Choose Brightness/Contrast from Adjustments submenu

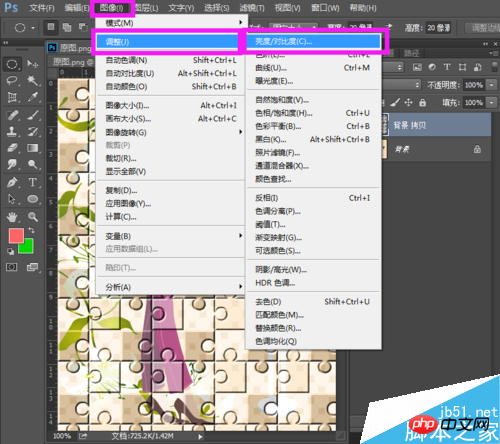313,41
